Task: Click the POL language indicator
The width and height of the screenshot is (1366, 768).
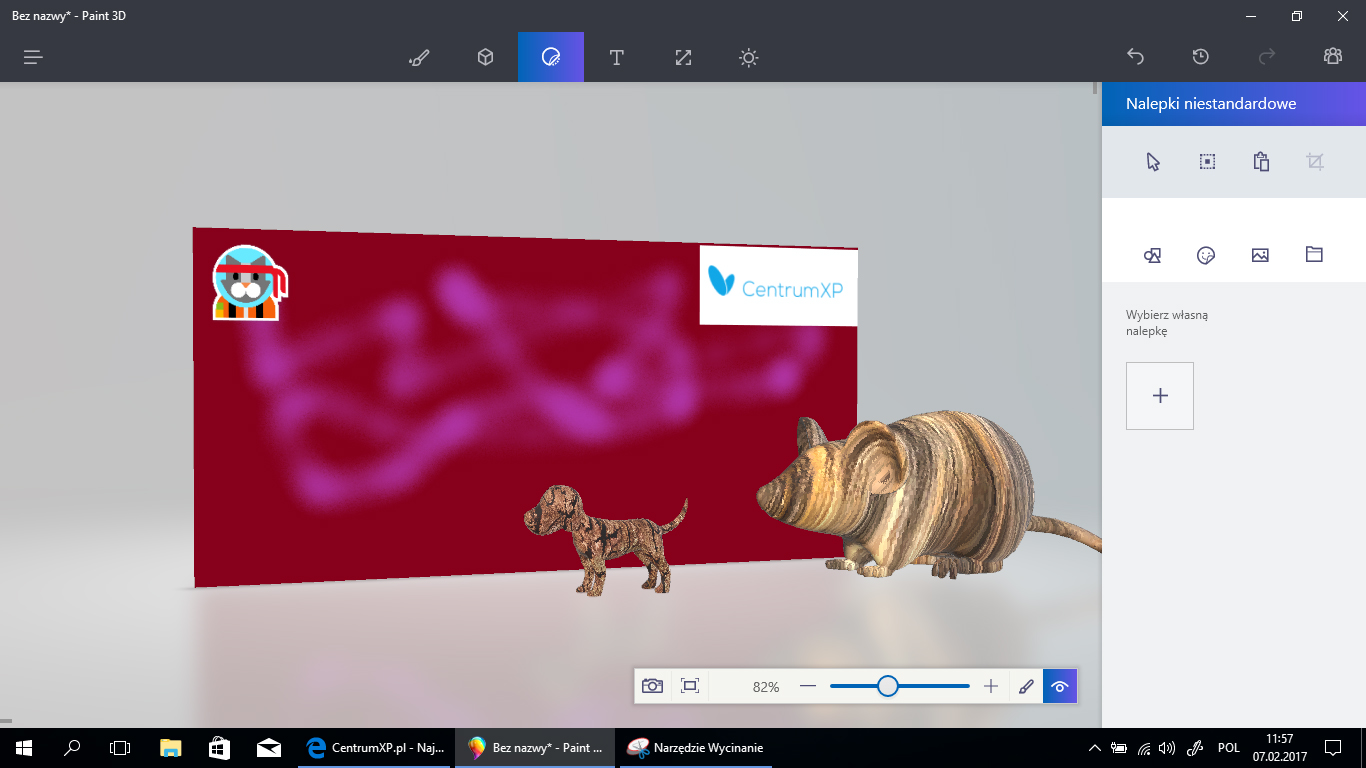Action: (1229, 747)
